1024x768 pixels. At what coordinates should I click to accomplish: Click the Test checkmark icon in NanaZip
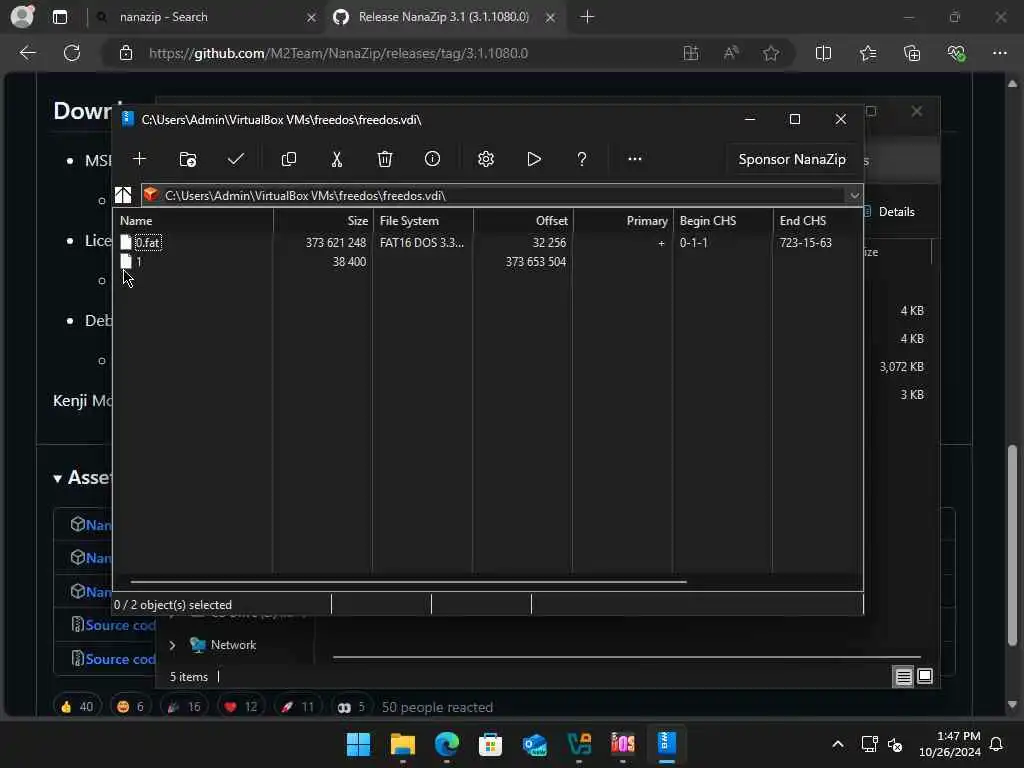[236, 159]
